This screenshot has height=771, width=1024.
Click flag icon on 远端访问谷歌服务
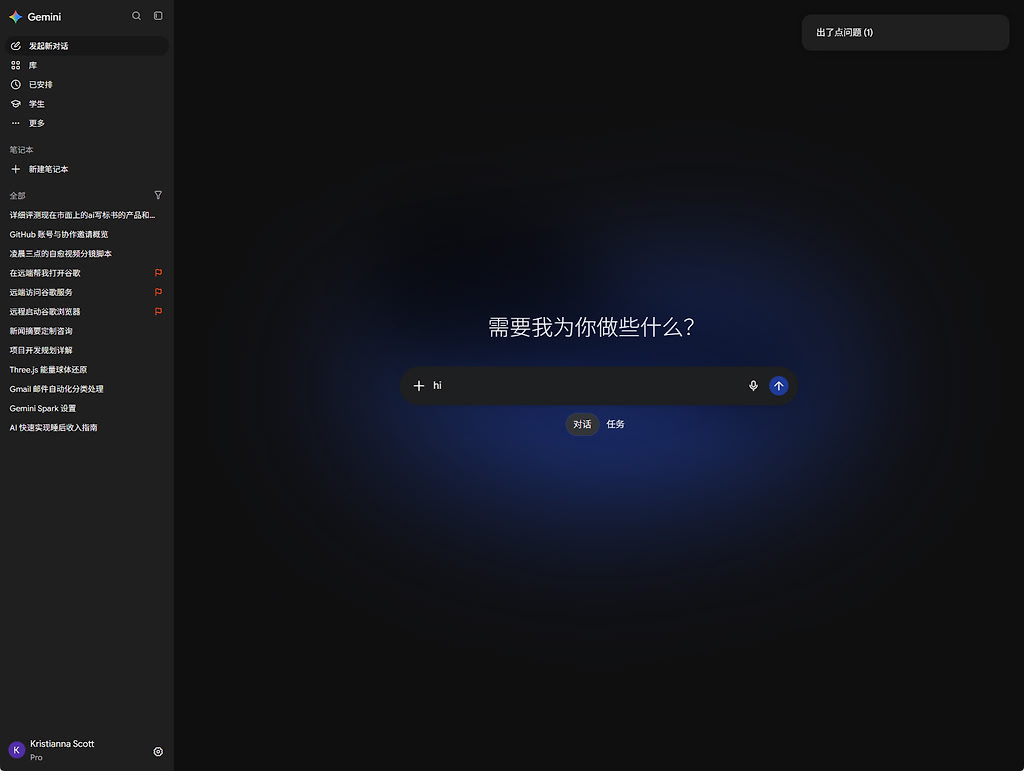coord(158,292)
